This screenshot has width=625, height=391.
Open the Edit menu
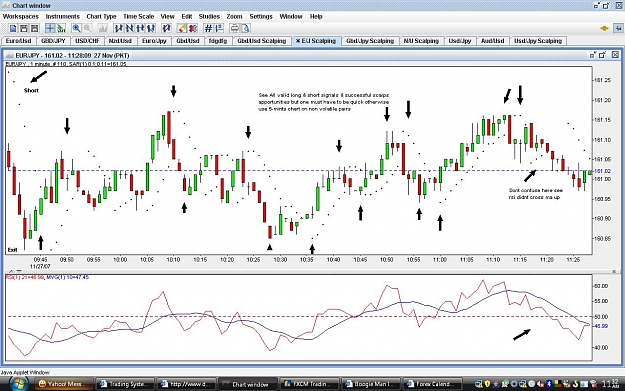pos(187,16)
